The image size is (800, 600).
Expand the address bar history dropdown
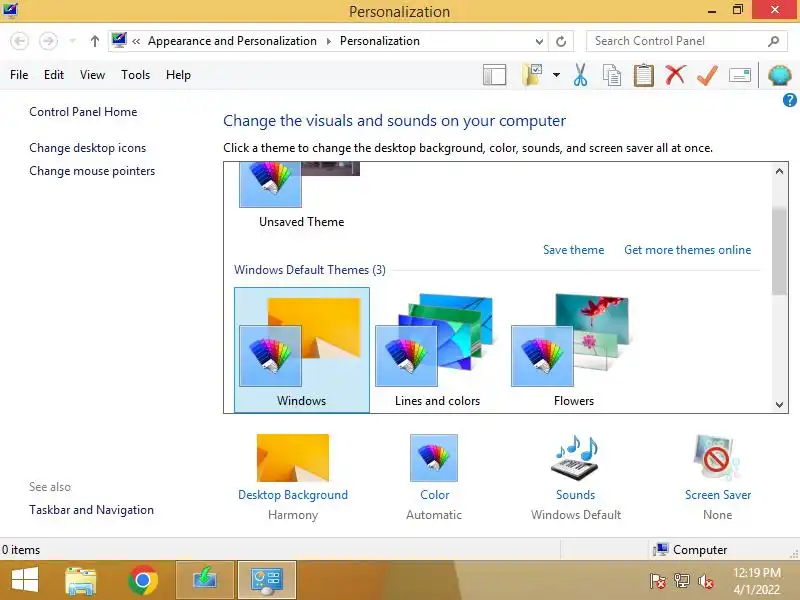click(539, 41)
